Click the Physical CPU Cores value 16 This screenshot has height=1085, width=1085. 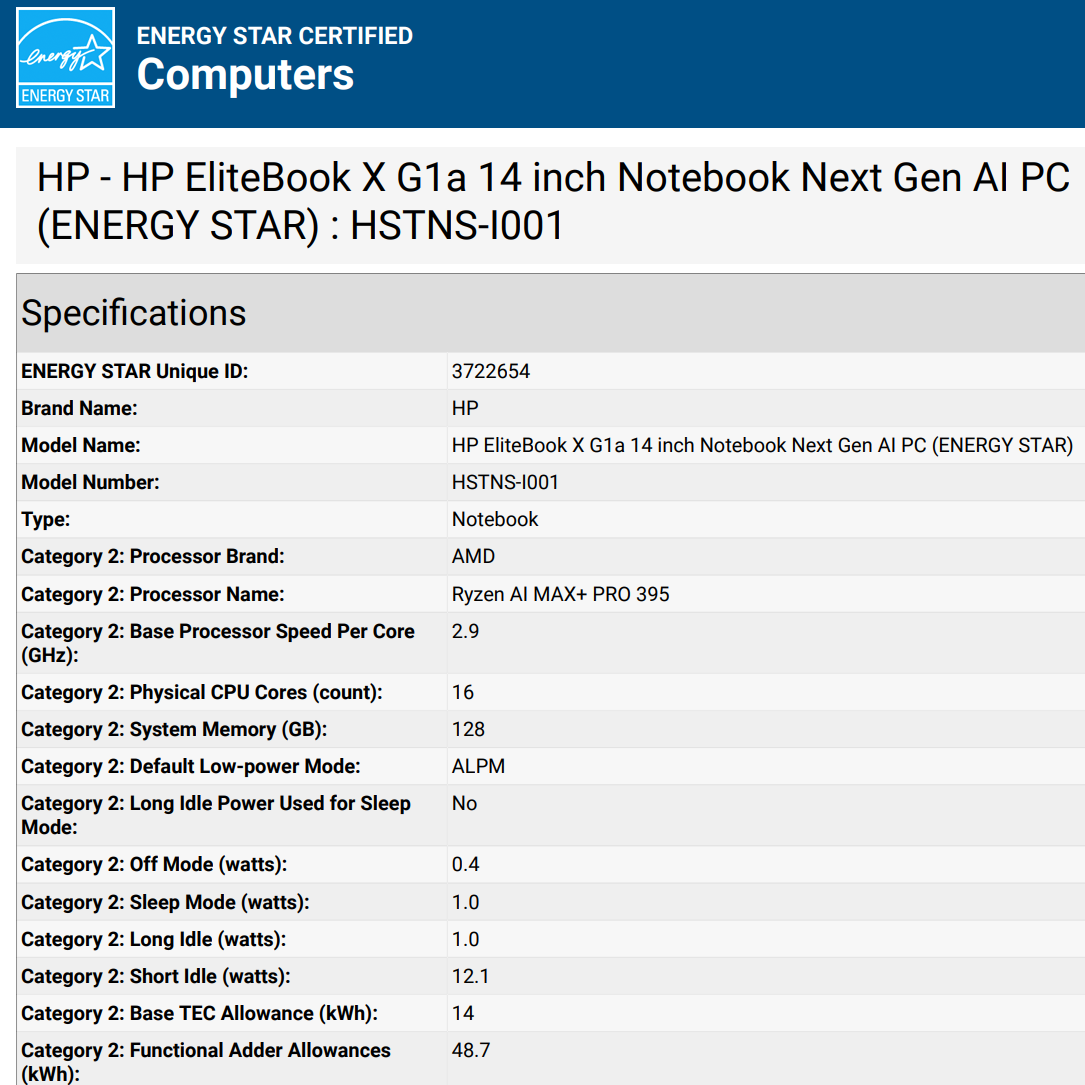[x=463, y=692]
